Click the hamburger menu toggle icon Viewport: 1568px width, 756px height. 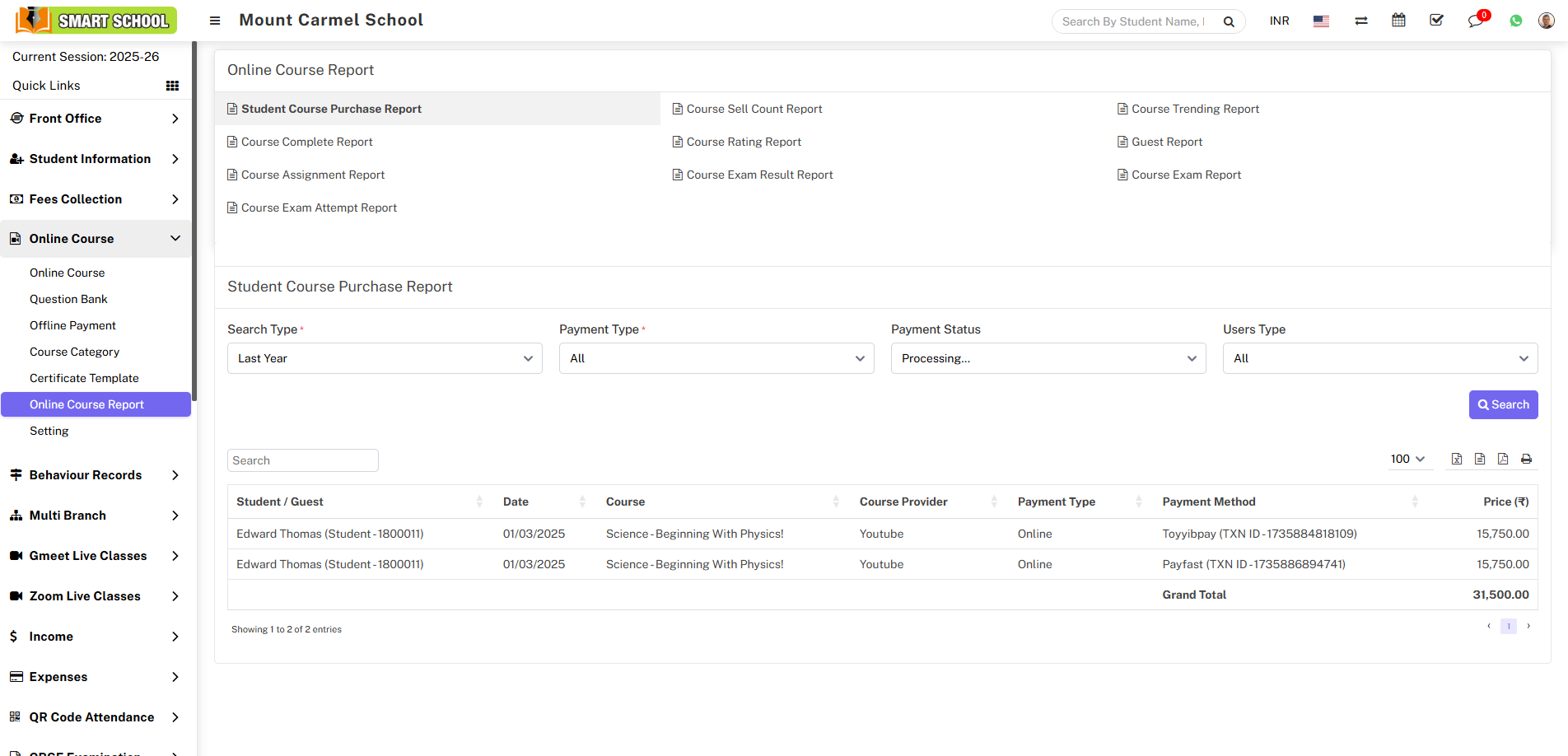(215, 21)
